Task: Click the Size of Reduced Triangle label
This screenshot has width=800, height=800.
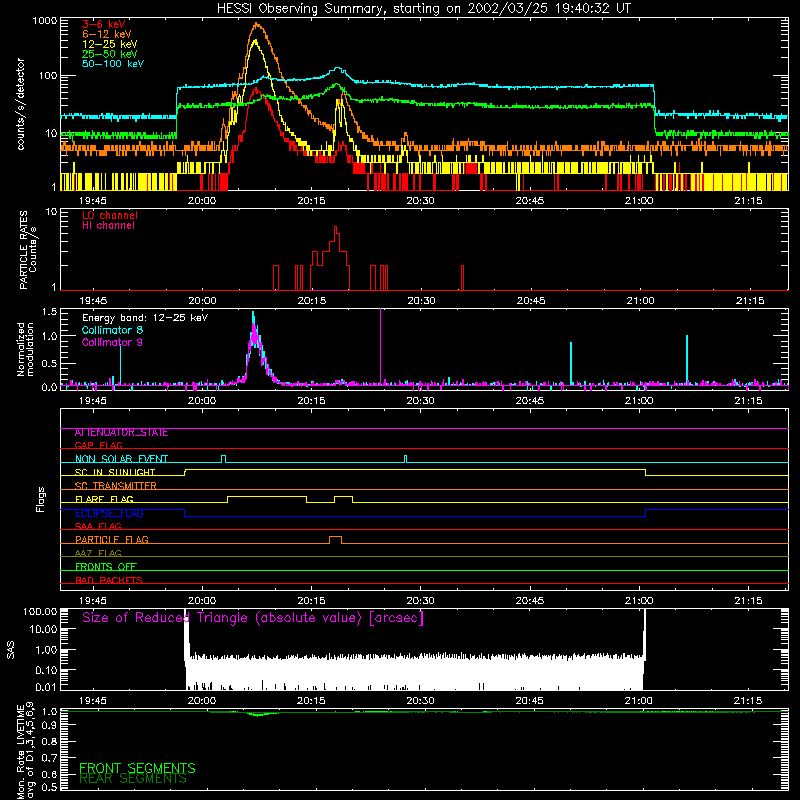Action: (x=253, y=618)
